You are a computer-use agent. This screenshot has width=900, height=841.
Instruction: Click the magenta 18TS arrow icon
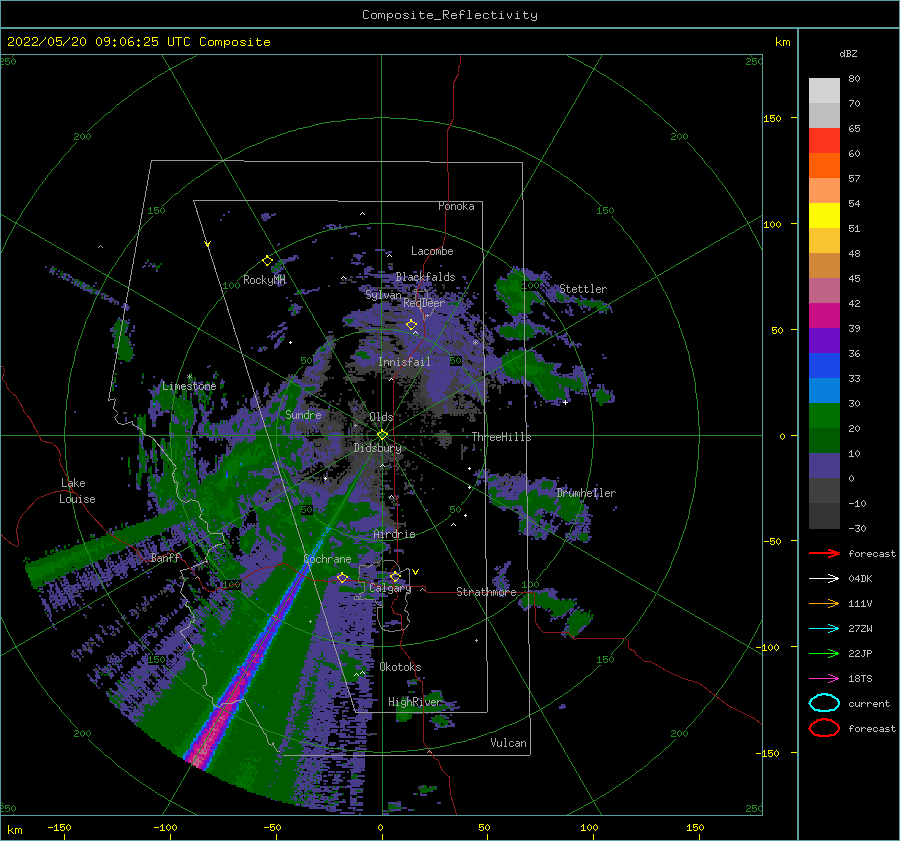(x=824, y=679)
